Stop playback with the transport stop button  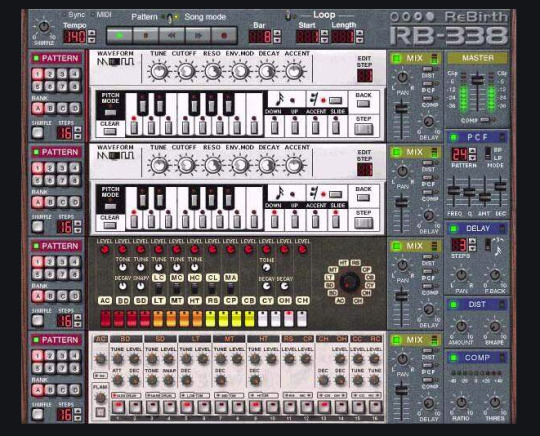point(145,35)
